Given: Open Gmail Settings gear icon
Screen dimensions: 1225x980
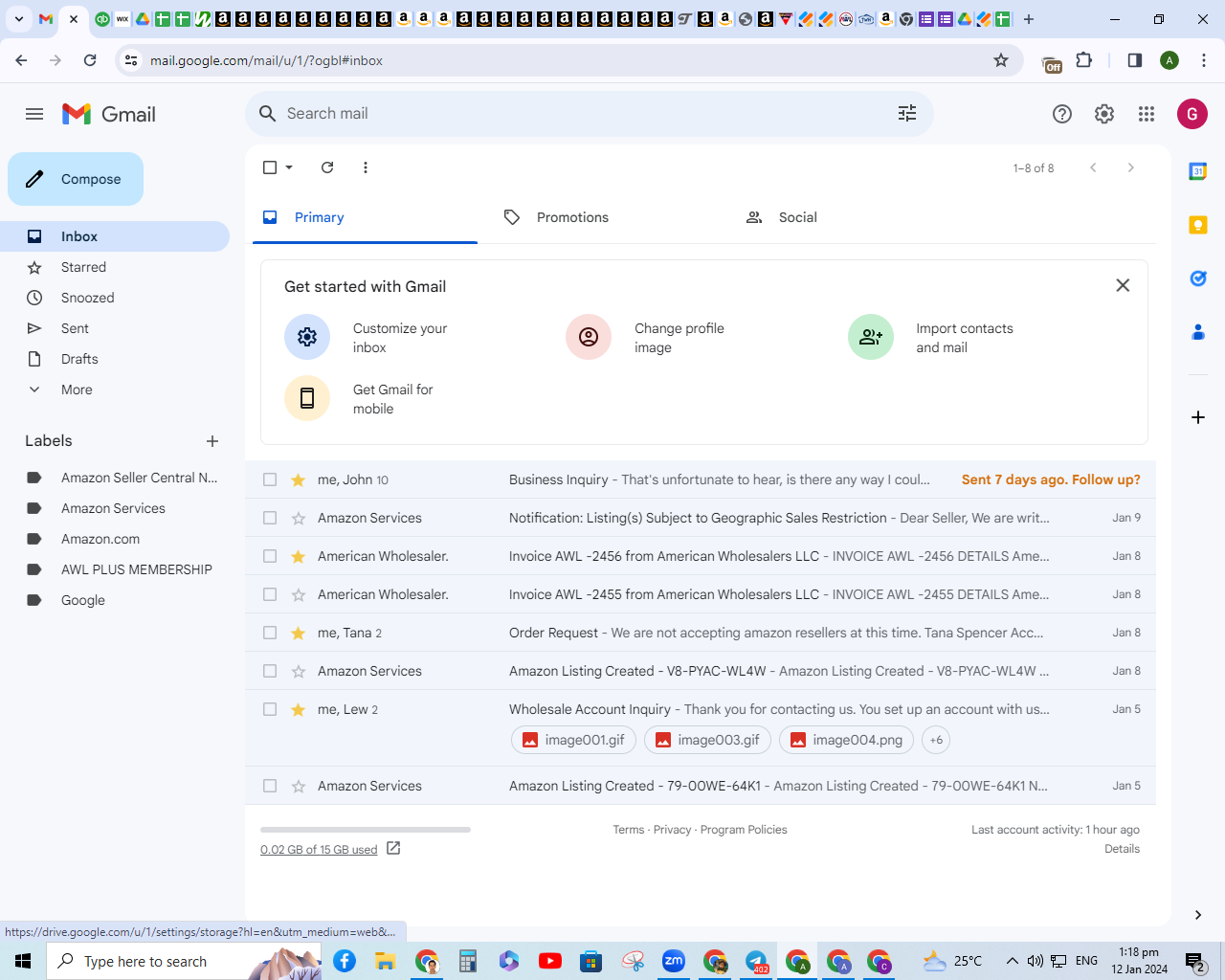Looking at the screenshot, I should pos(1104,114).
